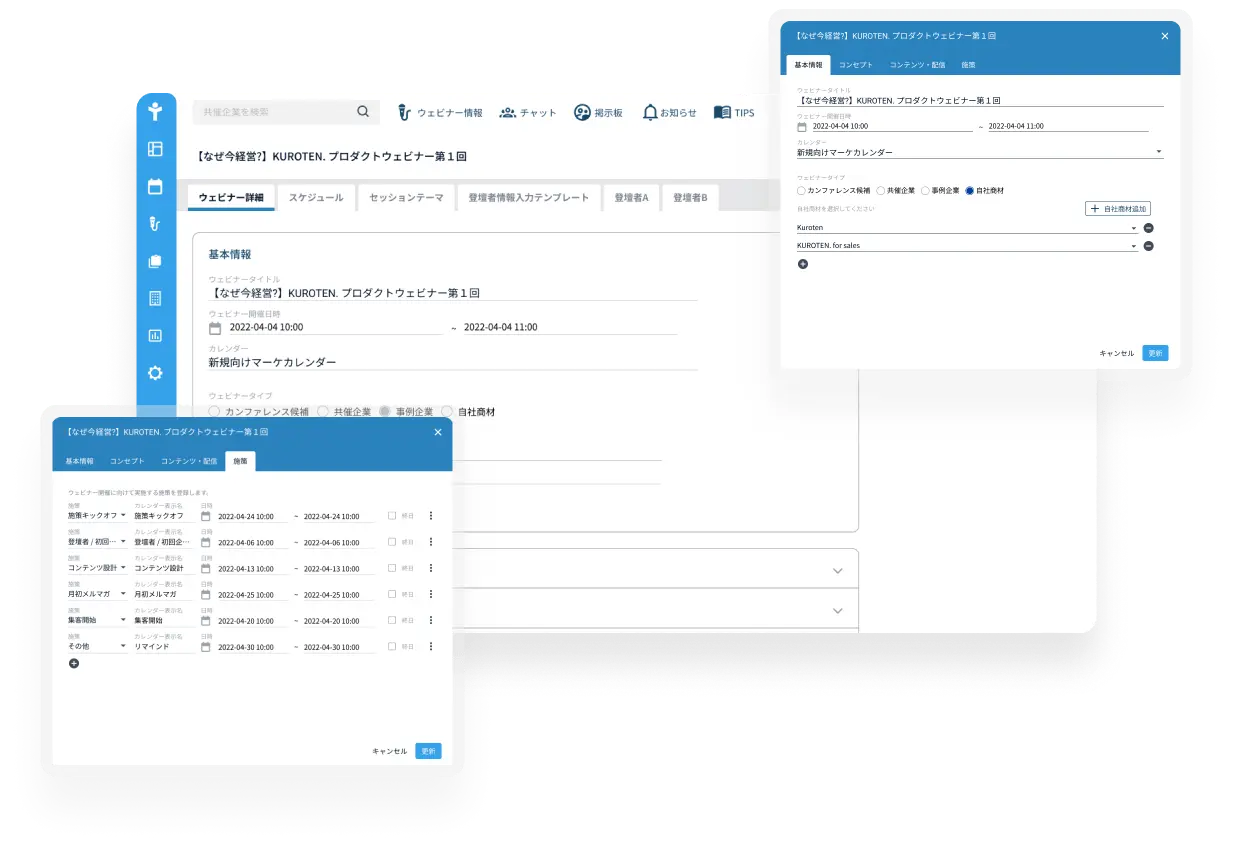Open the calendar picker for 施策キックオフ row

pos(205,516)
